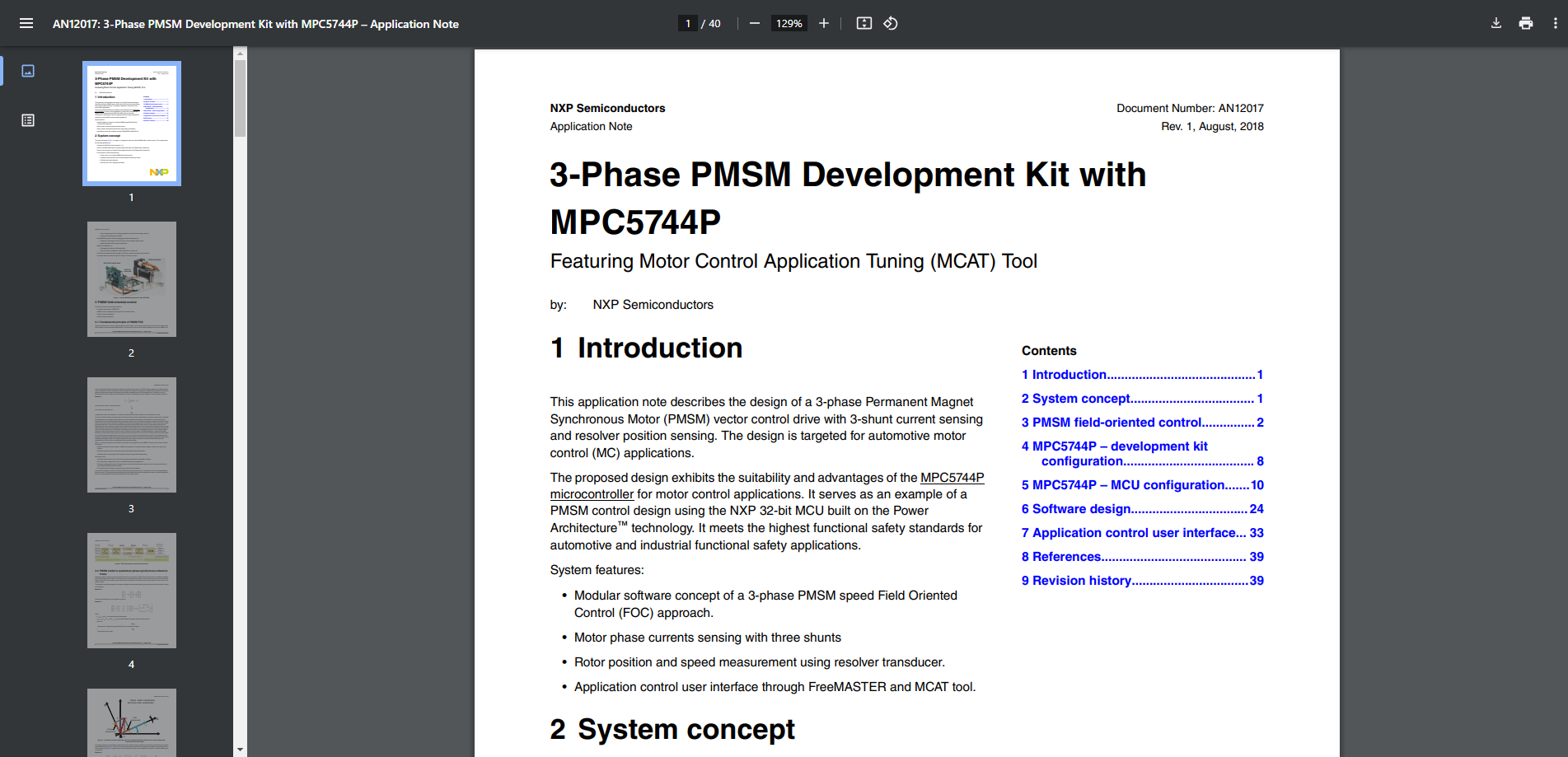Click the page label '3' under the third thumbnail
Viewport: 1568px width, 757px height.
coord(131,508)
